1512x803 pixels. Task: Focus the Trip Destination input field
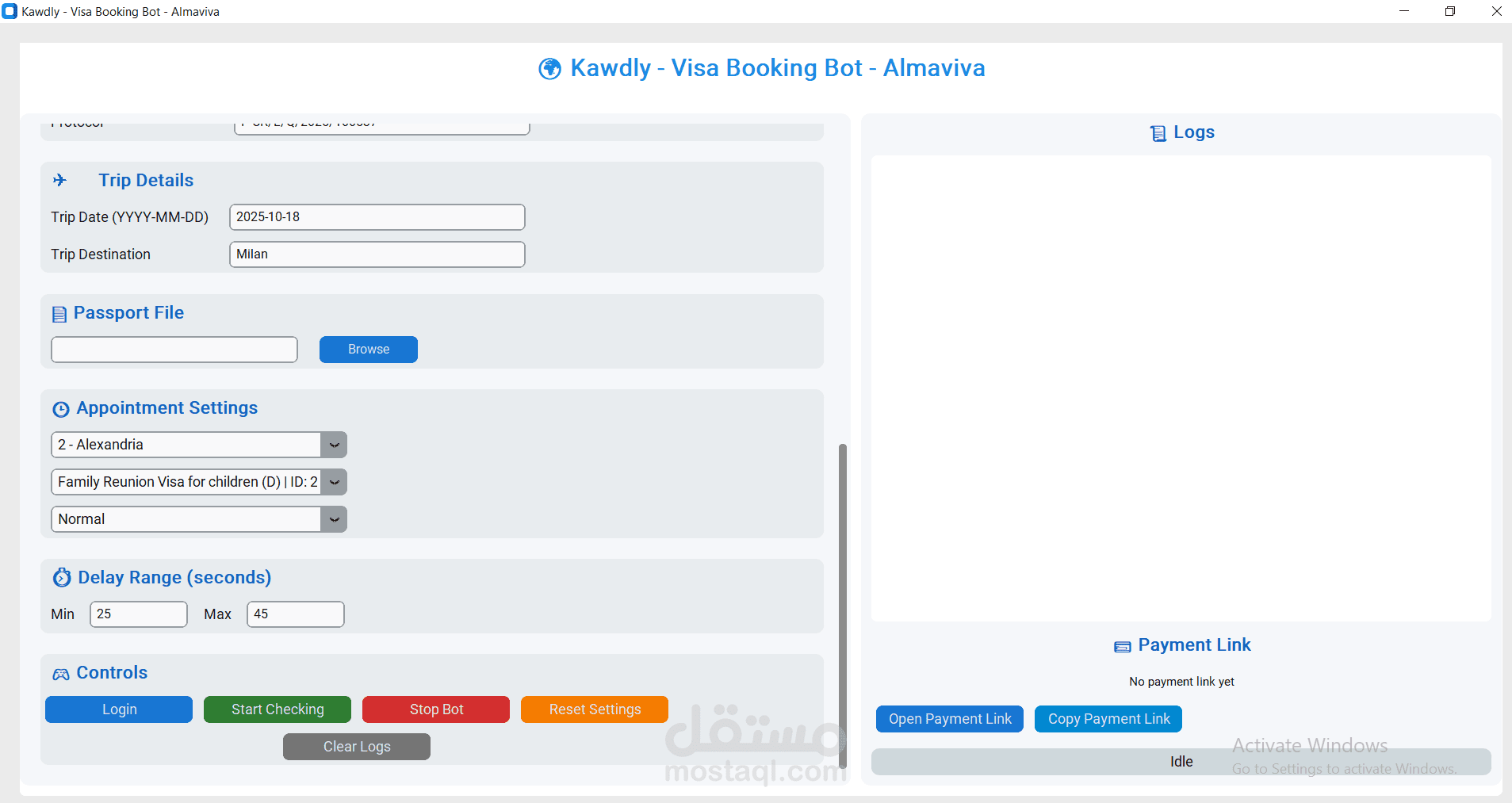coord(377,254)
